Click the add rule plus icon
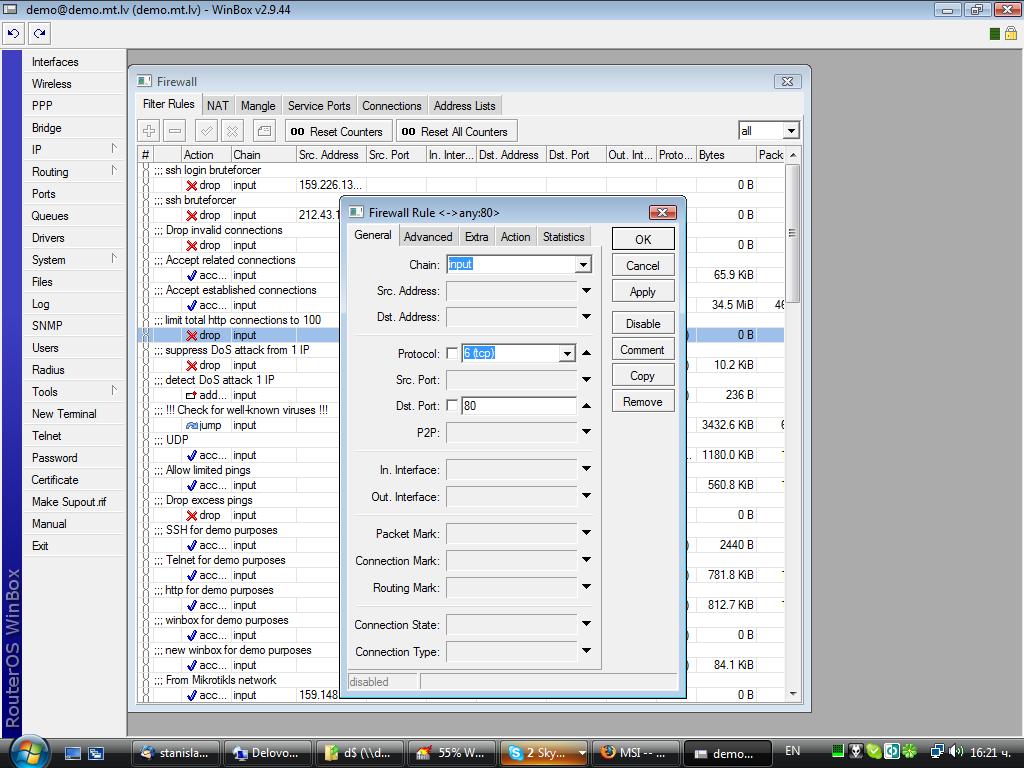The width and height of the screenshot is (1024, 768). 149,131
